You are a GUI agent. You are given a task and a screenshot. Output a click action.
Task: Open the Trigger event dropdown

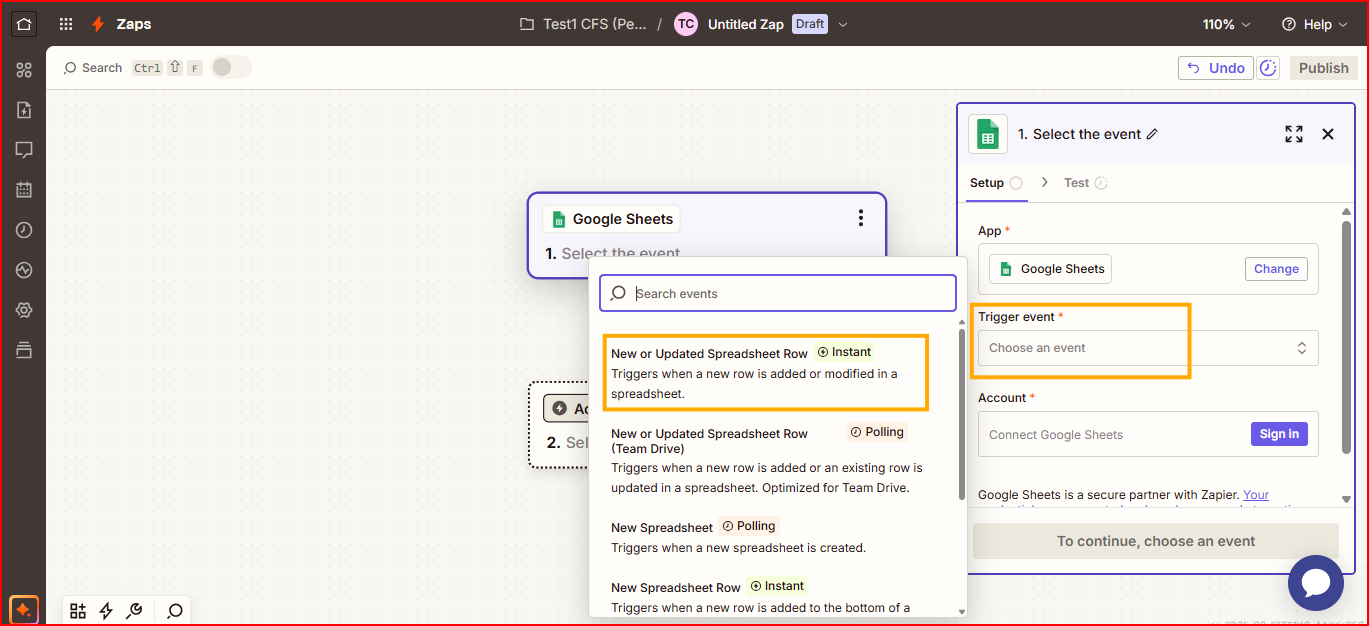(1148, 348)
